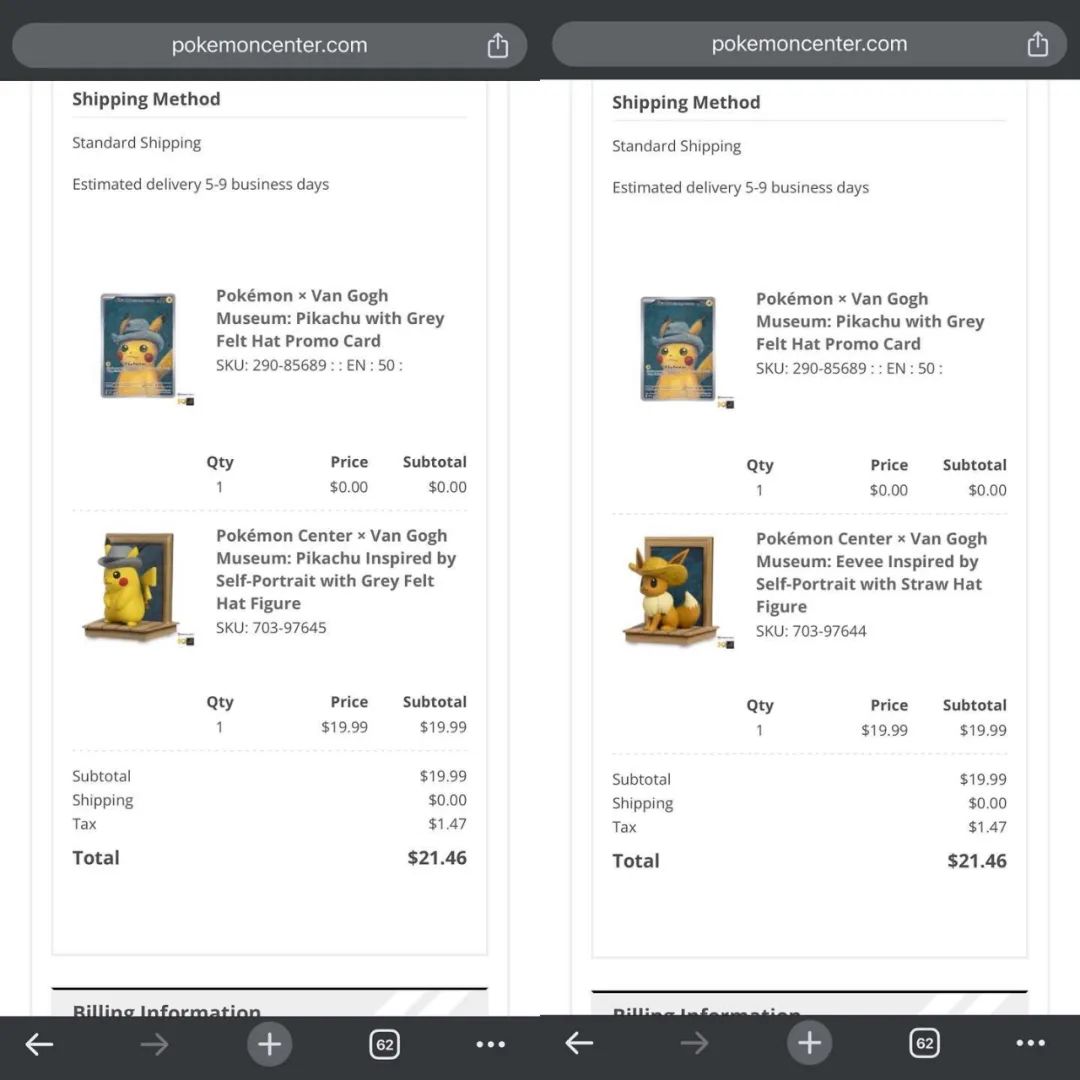Click the Eevee figure's $19.99 Subtotal value
The width and height of the screenshot is (1080, 1080).
click(984, 730)
